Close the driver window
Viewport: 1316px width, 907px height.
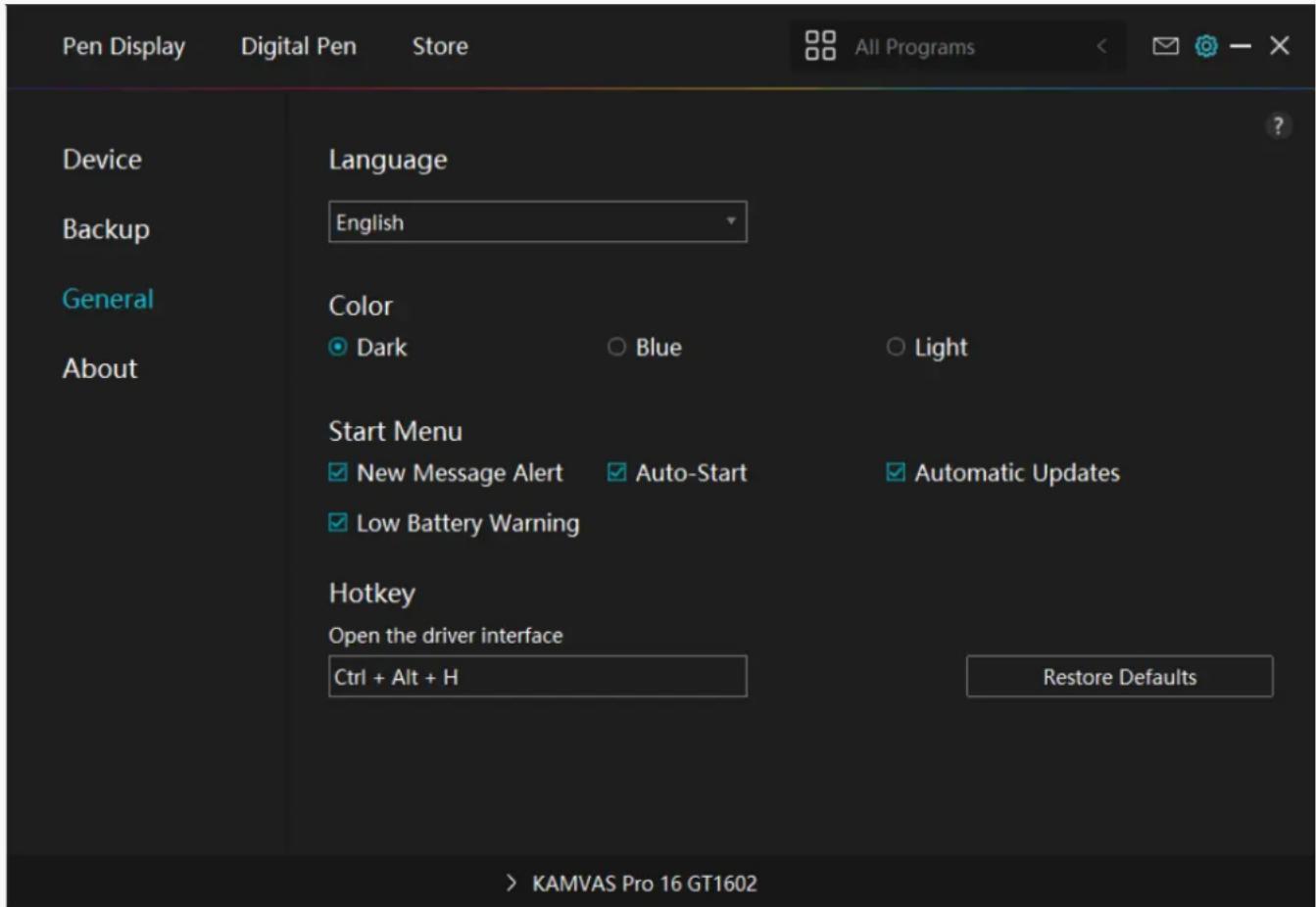(x=1279, y=45)
